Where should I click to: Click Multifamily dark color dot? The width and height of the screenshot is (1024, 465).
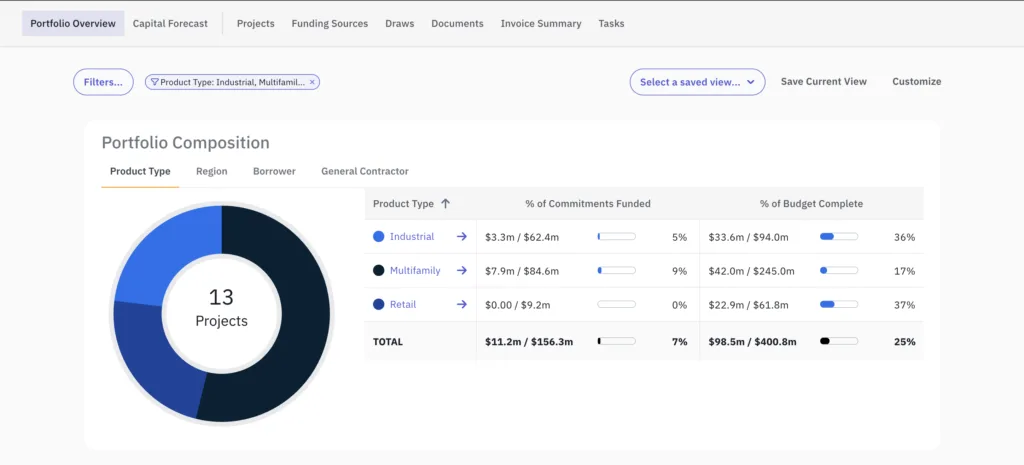click(378, 270)
